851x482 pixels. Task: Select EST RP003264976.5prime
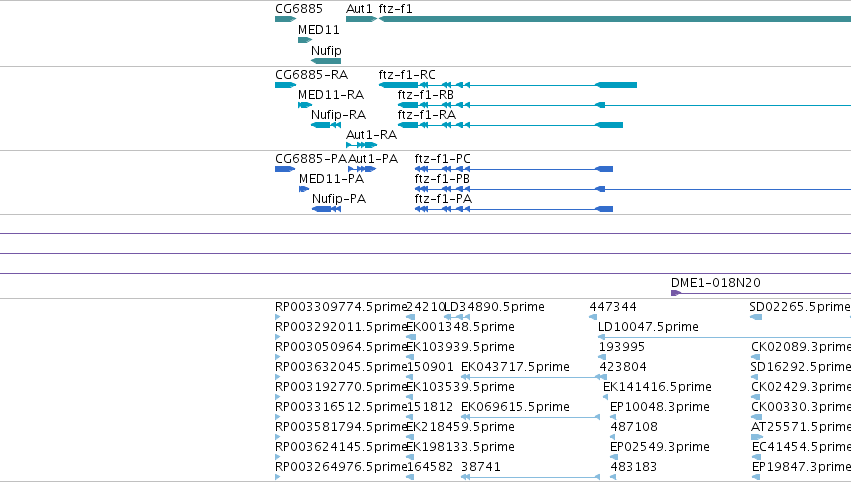pos(341,467)
